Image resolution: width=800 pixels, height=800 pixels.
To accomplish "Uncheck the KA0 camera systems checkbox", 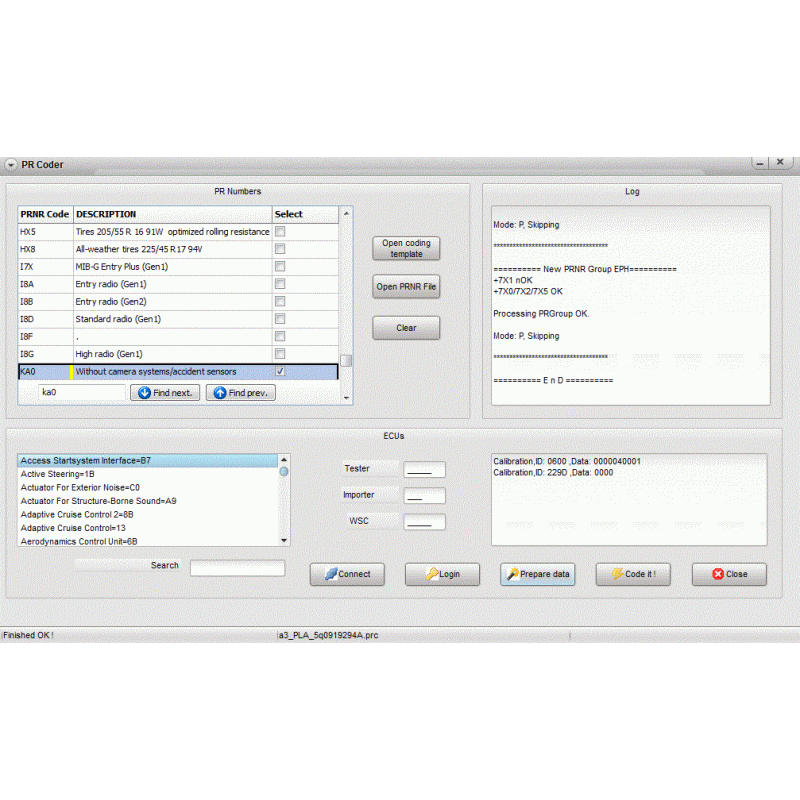I will pyautogui.click(x=280, y=371).
